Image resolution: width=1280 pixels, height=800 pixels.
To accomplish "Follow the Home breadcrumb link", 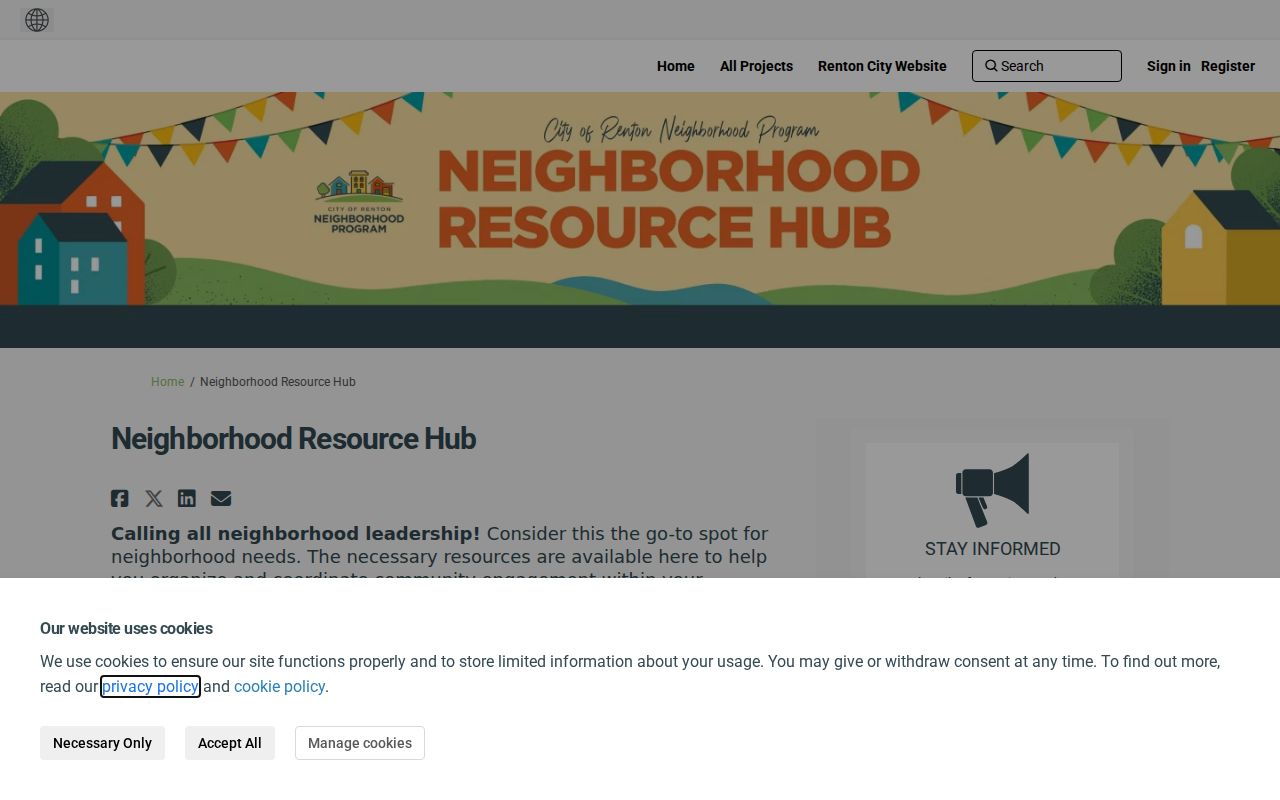I will (x=168, y=382).
